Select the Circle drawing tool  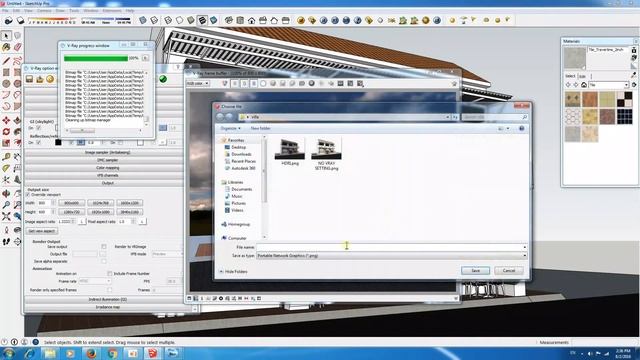pos(6,84)
